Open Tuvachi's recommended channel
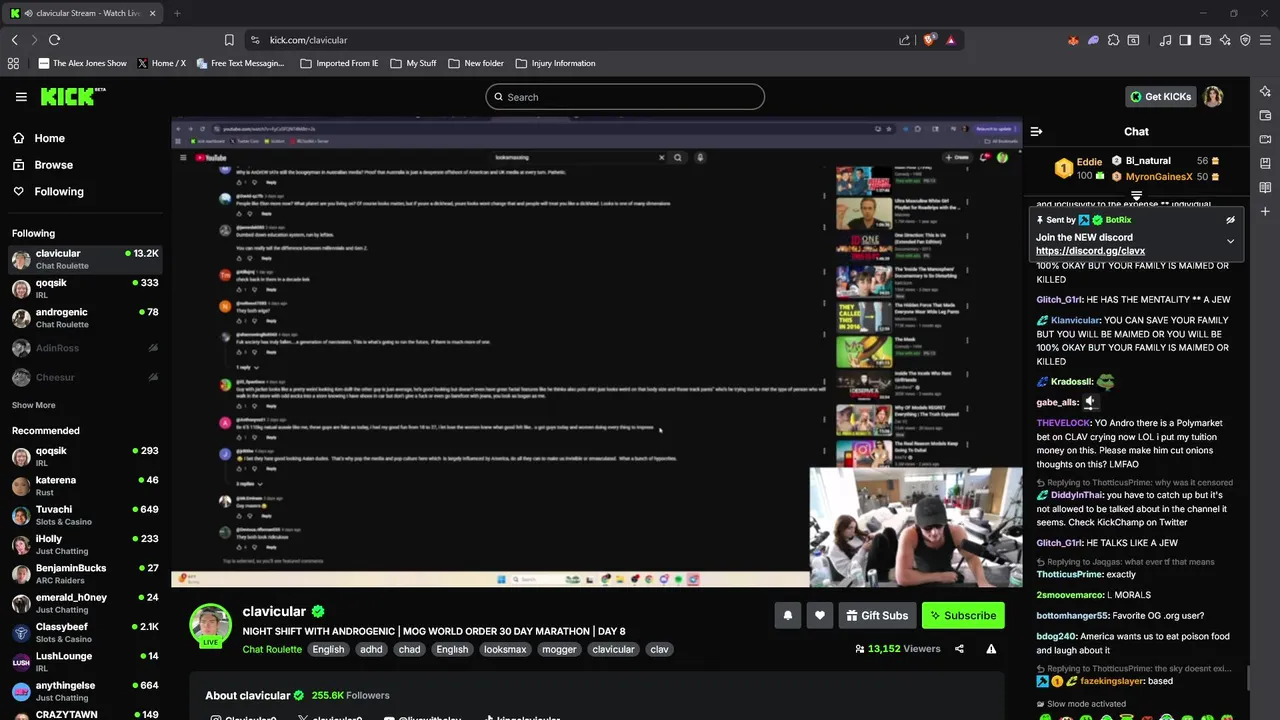Image resolution: width=1280 pixels, height=720 pixels. [85, 515]
